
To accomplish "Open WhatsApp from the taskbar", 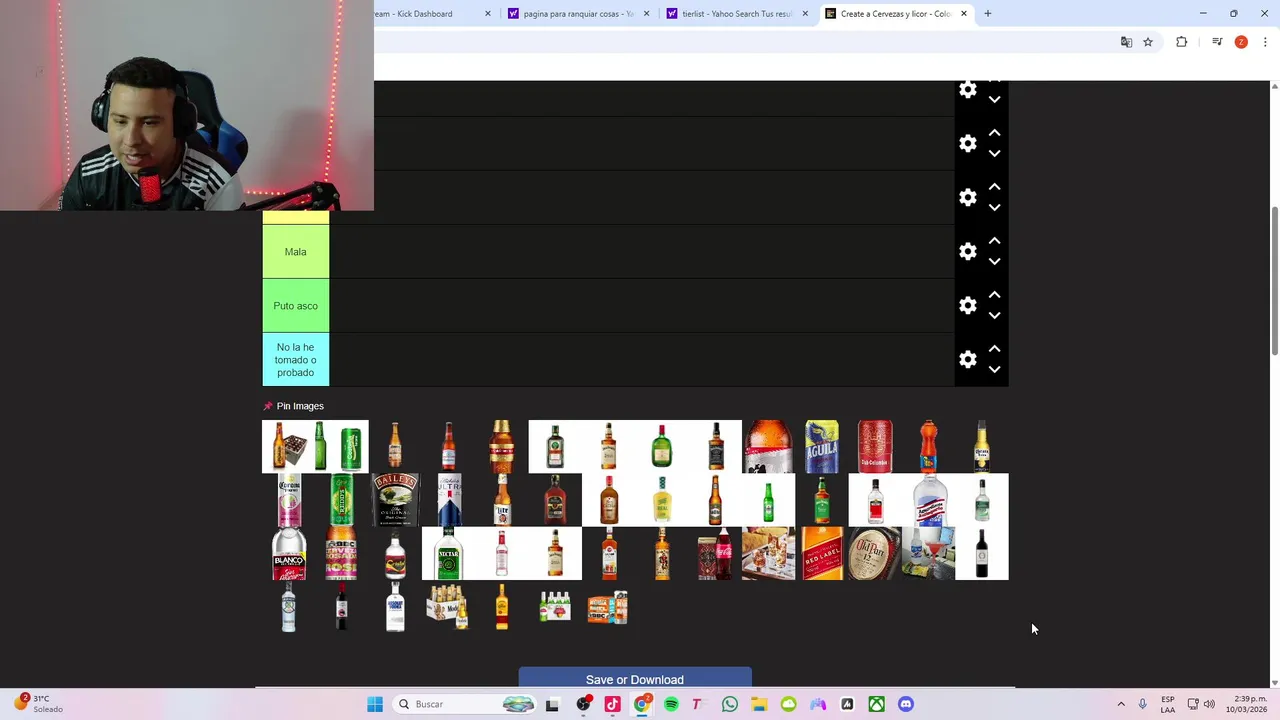I will [730, 704].
